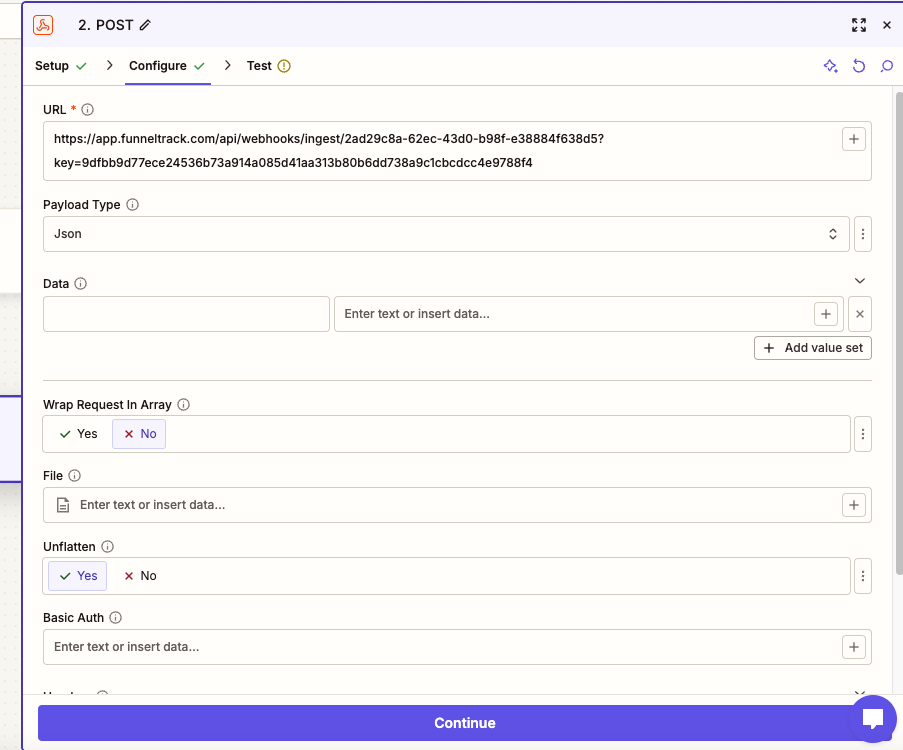The width and height of the screenshot is (903, 750).
Task: Set Unflatten to No
Action: coord(140,575)
